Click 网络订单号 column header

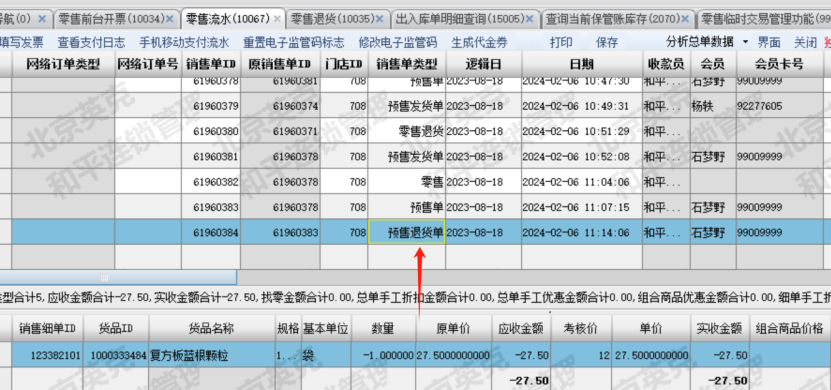click(148, 64)
